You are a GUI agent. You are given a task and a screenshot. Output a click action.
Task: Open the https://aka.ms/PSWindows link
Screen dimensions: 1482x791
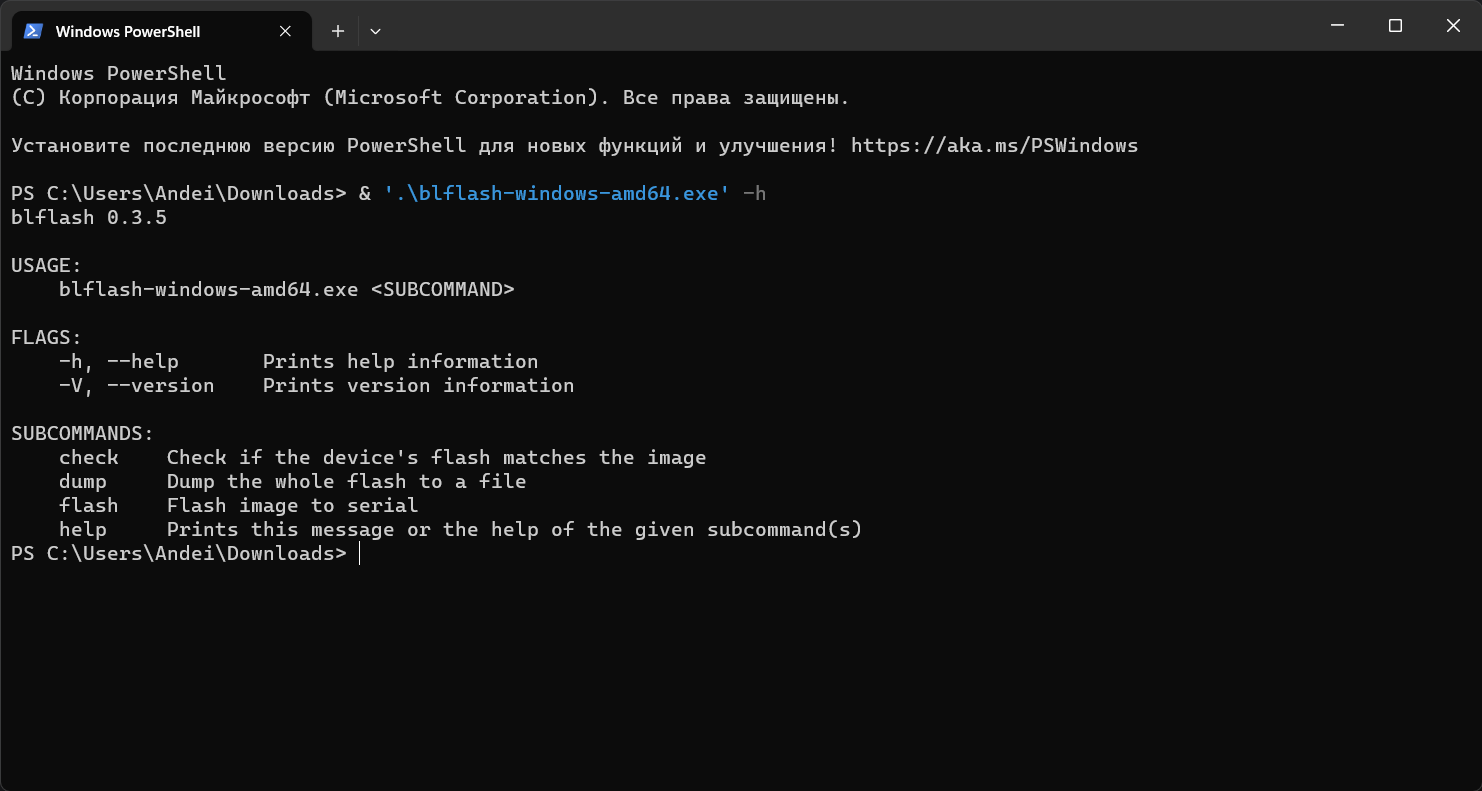(994, 146)
